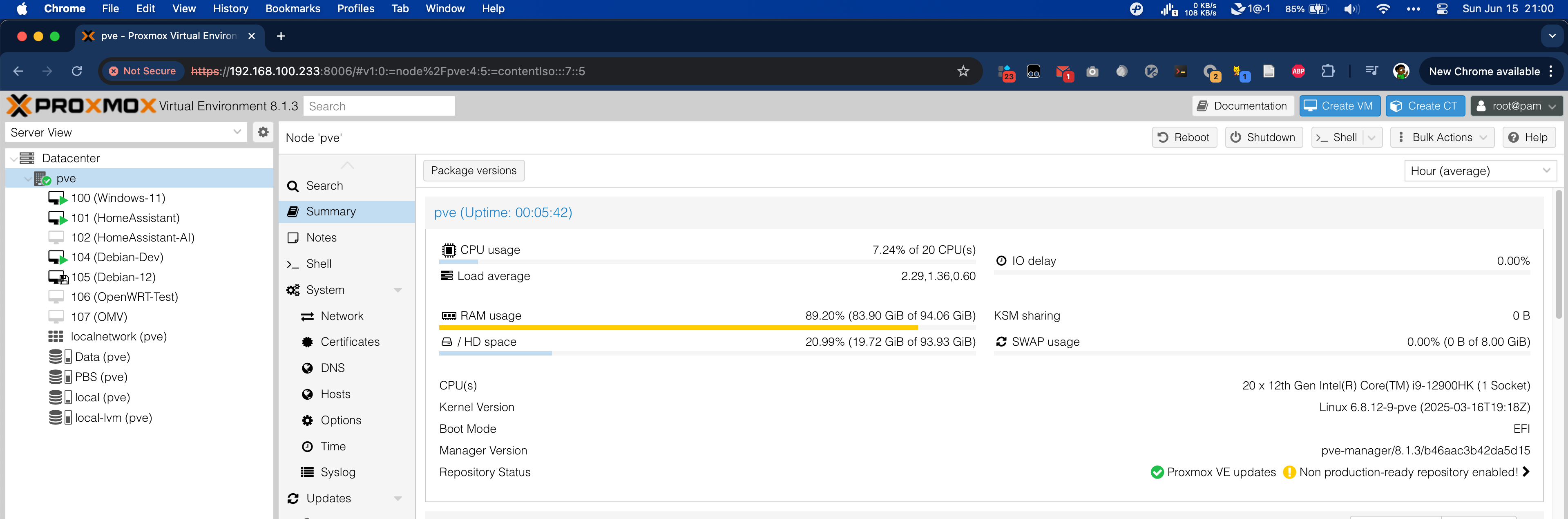The height and width of the screenshot is (519, 1568).
Task: Open Chrome's Profiles menu
Action: 356,9
